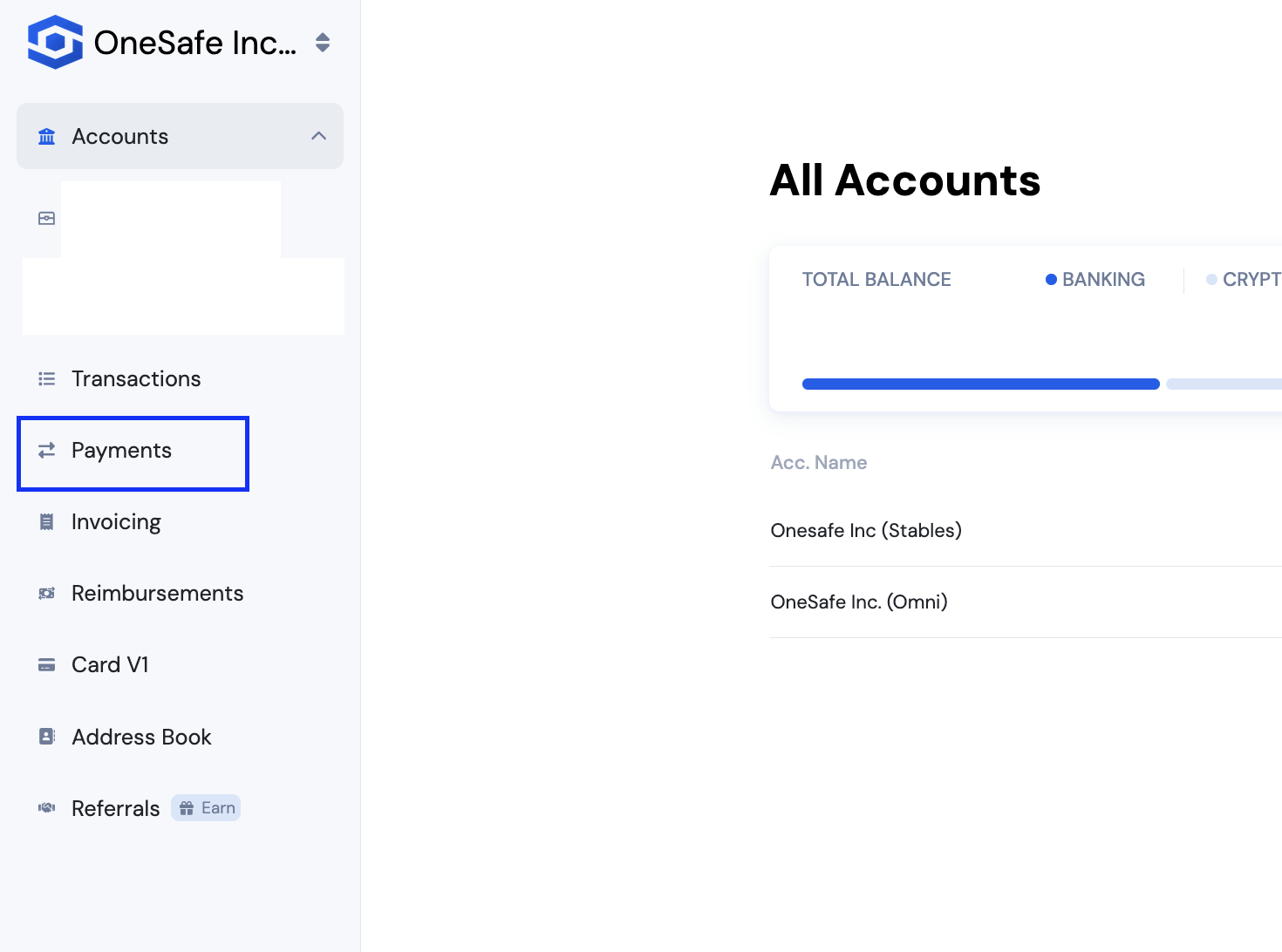This screenshot has width=1282, height=952.
Task: Click the TOTAL BALANCE label
Action: coord(876,280)
